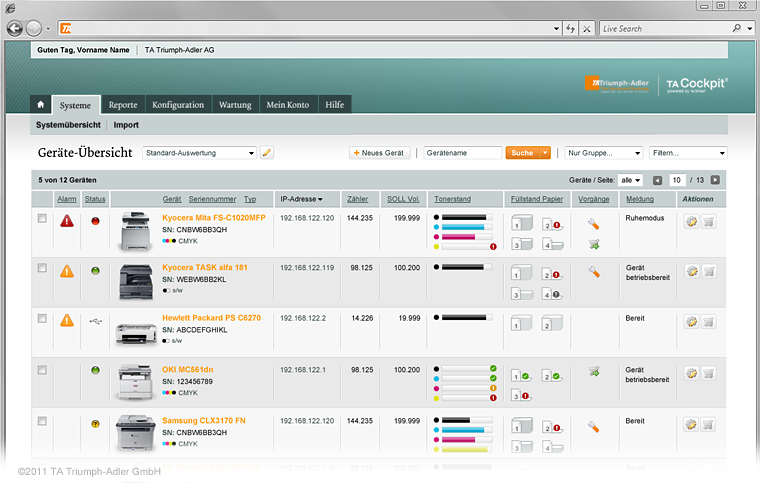Switch to the Konfiguration tab
The height and width of the screenshot is (483, 760).
(x=178, y=105)
